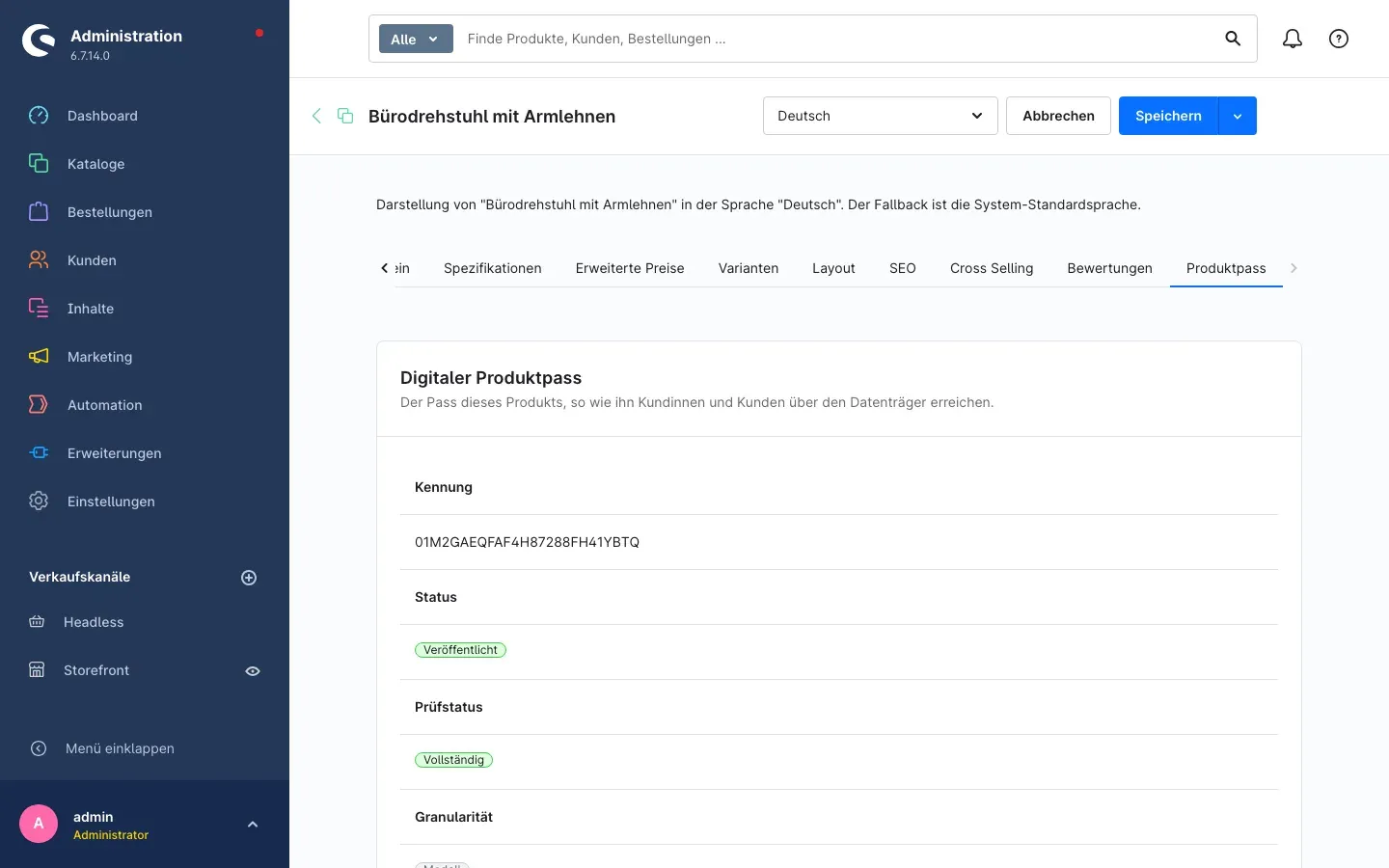1389x868 pixels.
Task: Open notifications bell
Action: (1293, 39)
